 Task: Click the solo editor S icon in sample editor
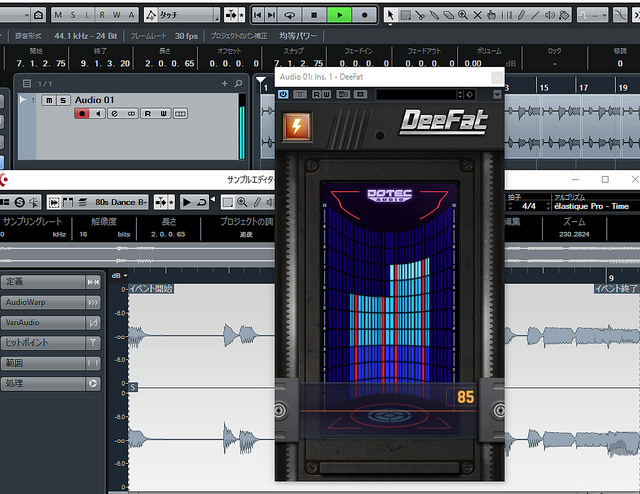(20, 202)
